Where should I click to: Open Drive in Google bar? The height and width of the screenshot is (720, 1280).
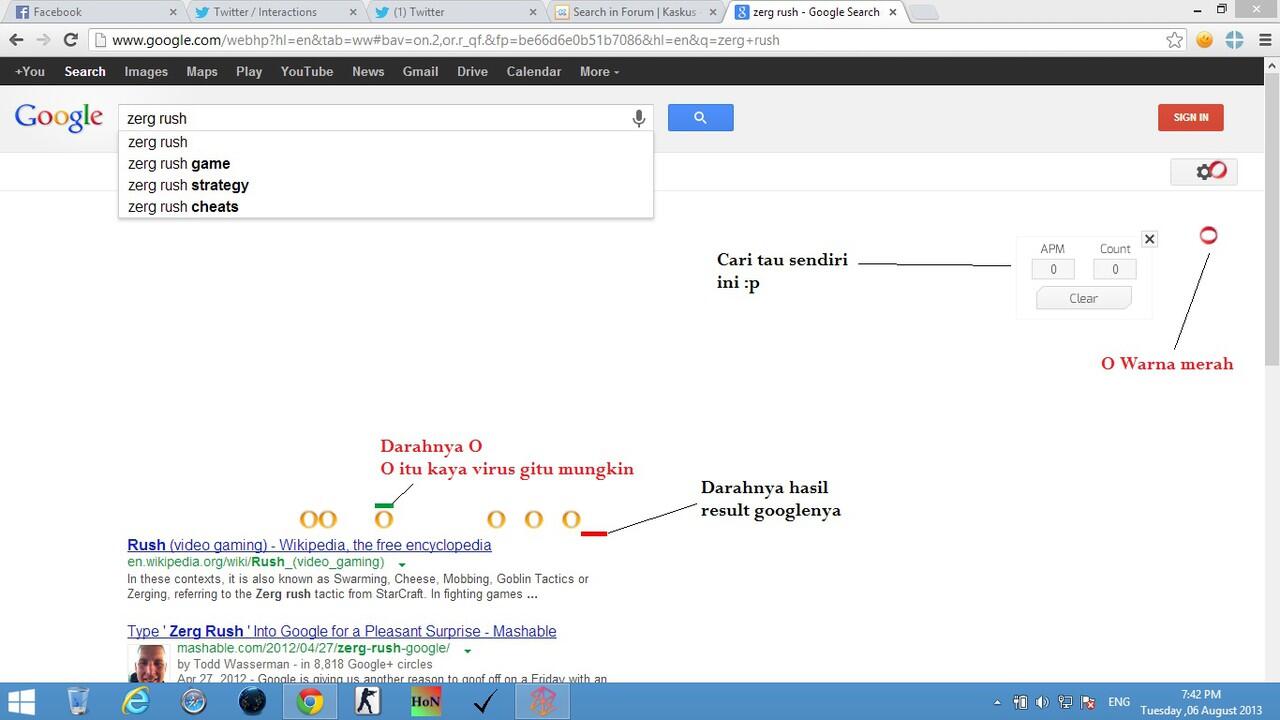pyautogui.click(x=472, y=71)
